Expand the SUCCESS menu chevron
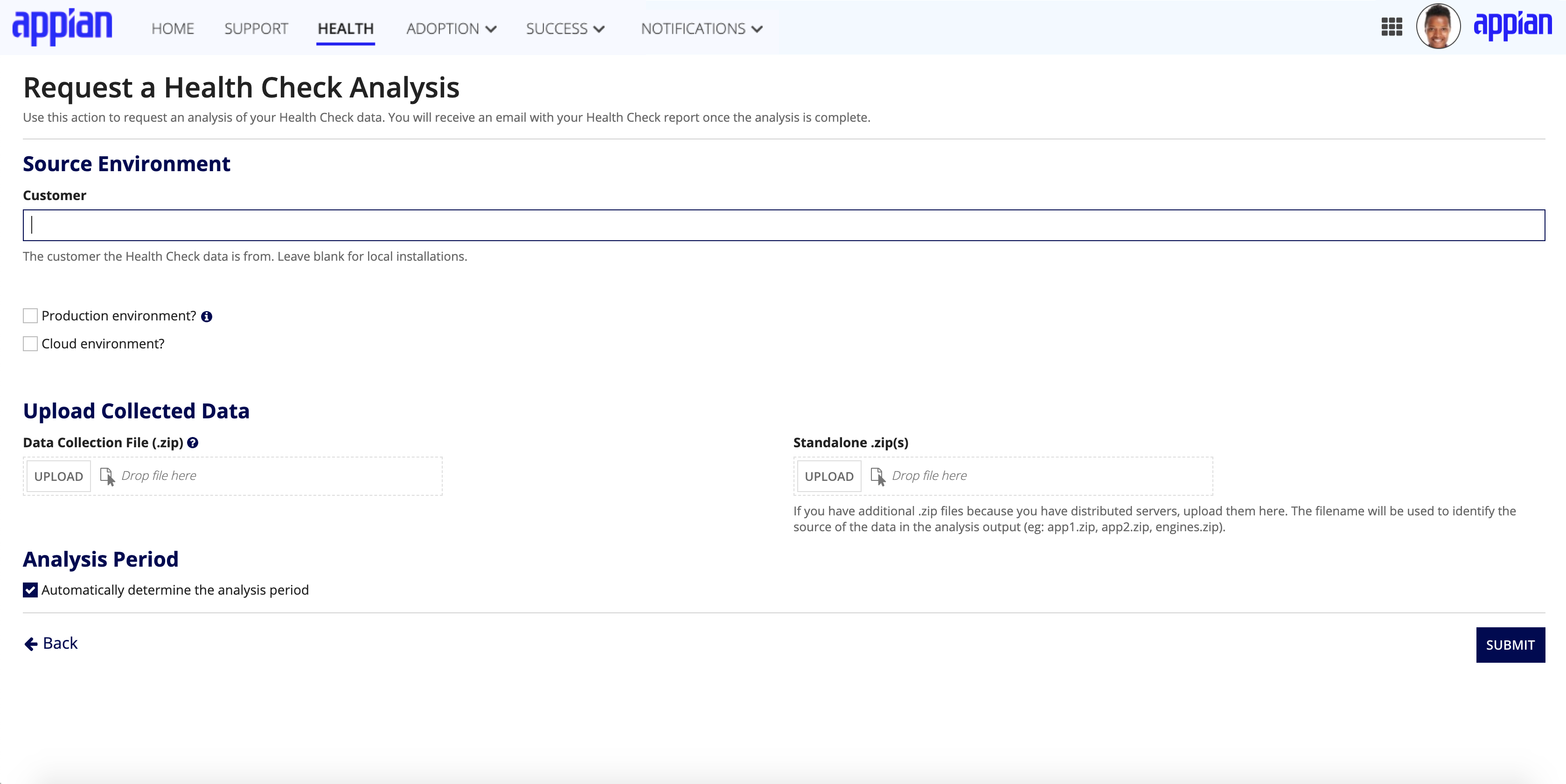The height and width of the screenshot is (784, 1566). pyautogui.click(x=599, y=29)
